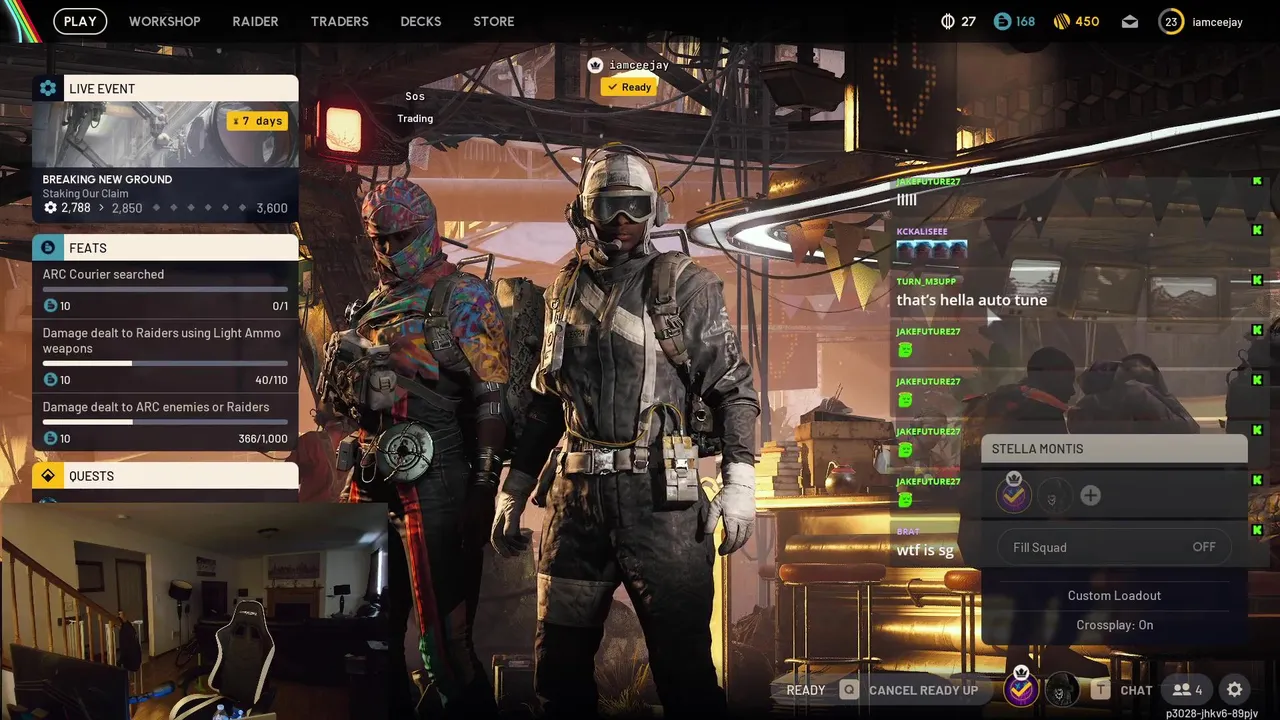Screen dimensions: 1280x720
Task: Click the "that's hella auto tune" chat message
Action: pyautogui.click(x=972, y=300)
